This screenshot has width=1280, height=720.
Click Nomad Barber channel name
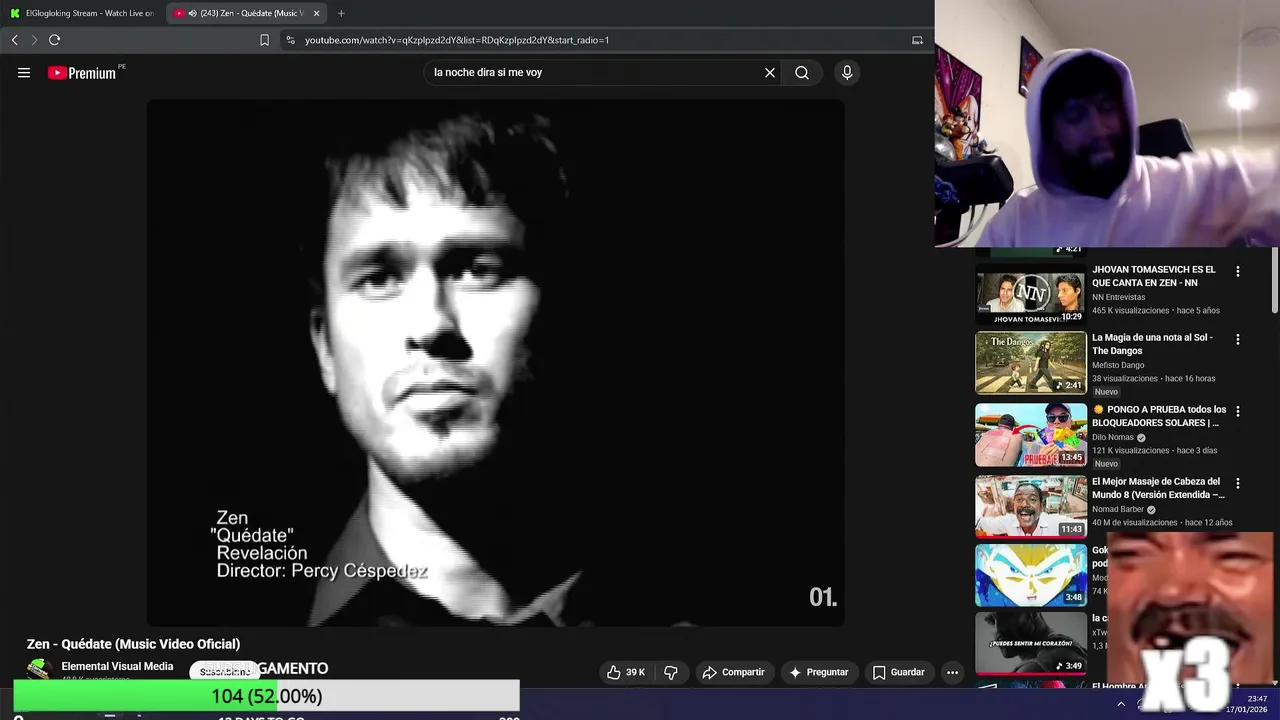click(1118, 509)
